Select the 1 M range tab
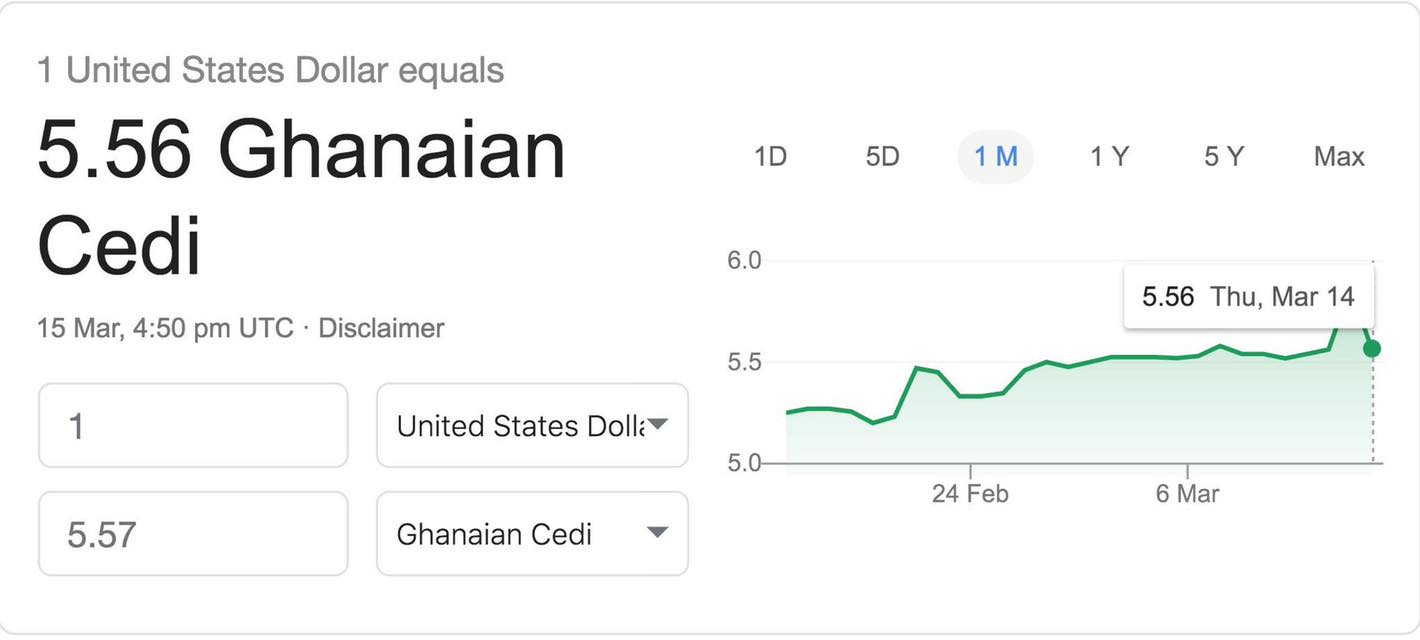This screenshot has height=640, width=1420. coord(996,157)
